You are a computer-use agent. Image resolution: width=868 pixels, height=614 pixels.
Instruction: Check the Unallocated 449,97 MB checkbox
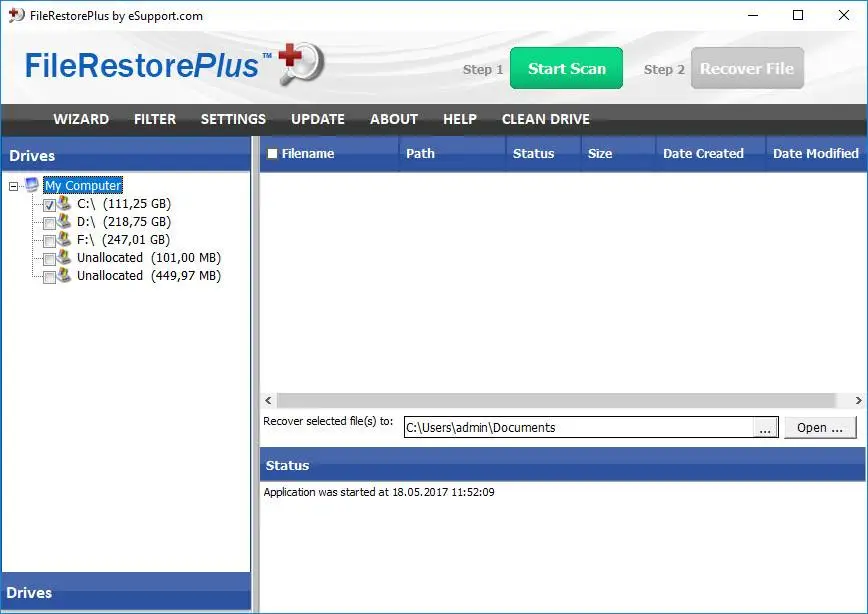click(x=49, y=277)
